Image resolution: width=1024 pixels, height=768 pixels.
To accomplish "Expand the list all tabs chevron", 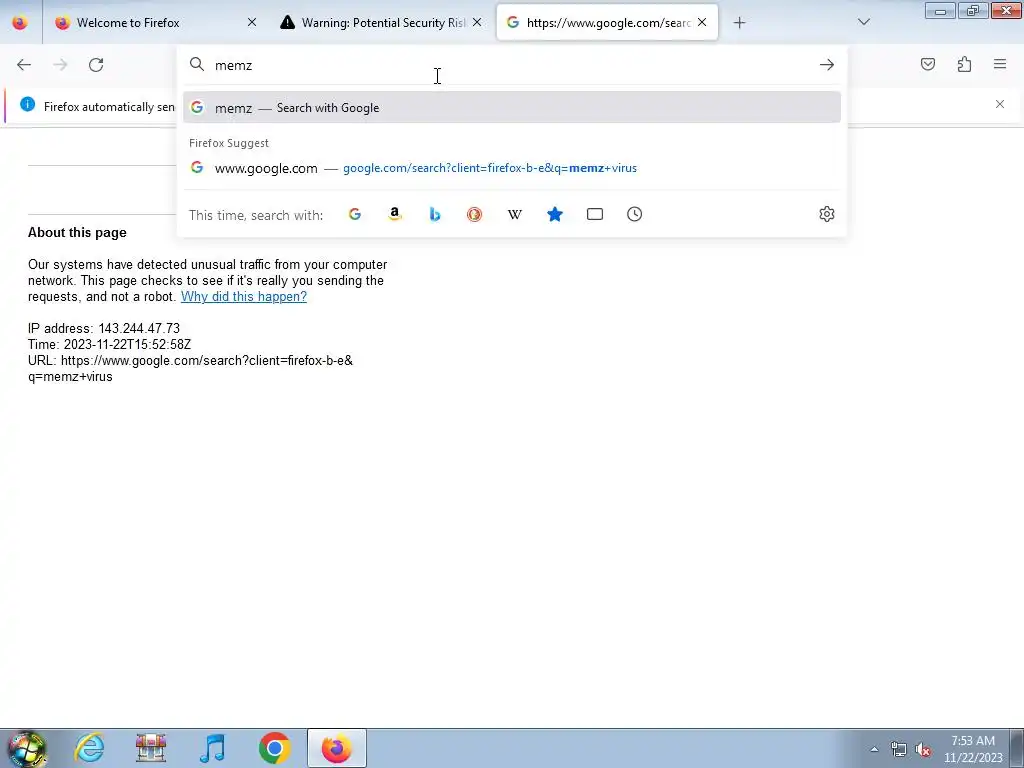I will (x=863, y=22).
